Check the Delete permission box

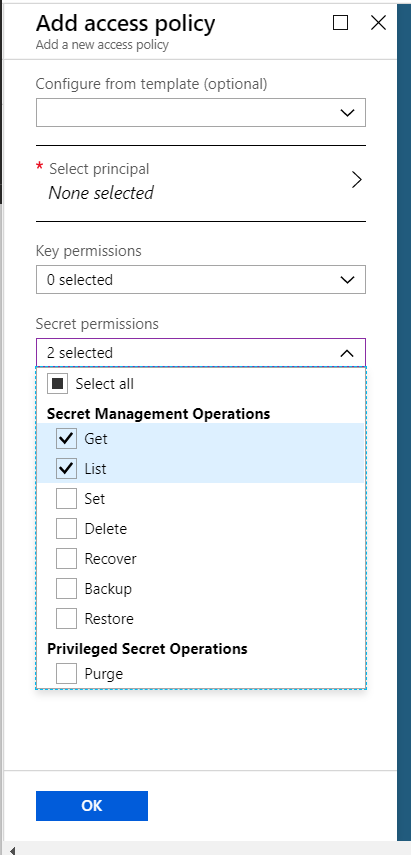67,528
